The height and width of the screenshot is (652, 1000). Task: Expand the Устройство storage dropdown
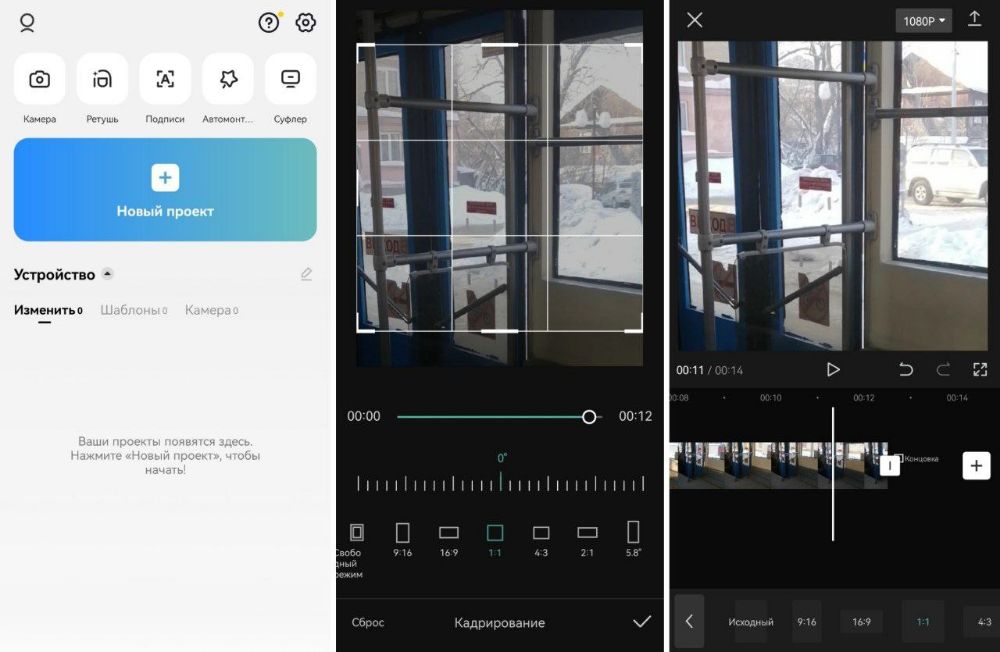108,274
